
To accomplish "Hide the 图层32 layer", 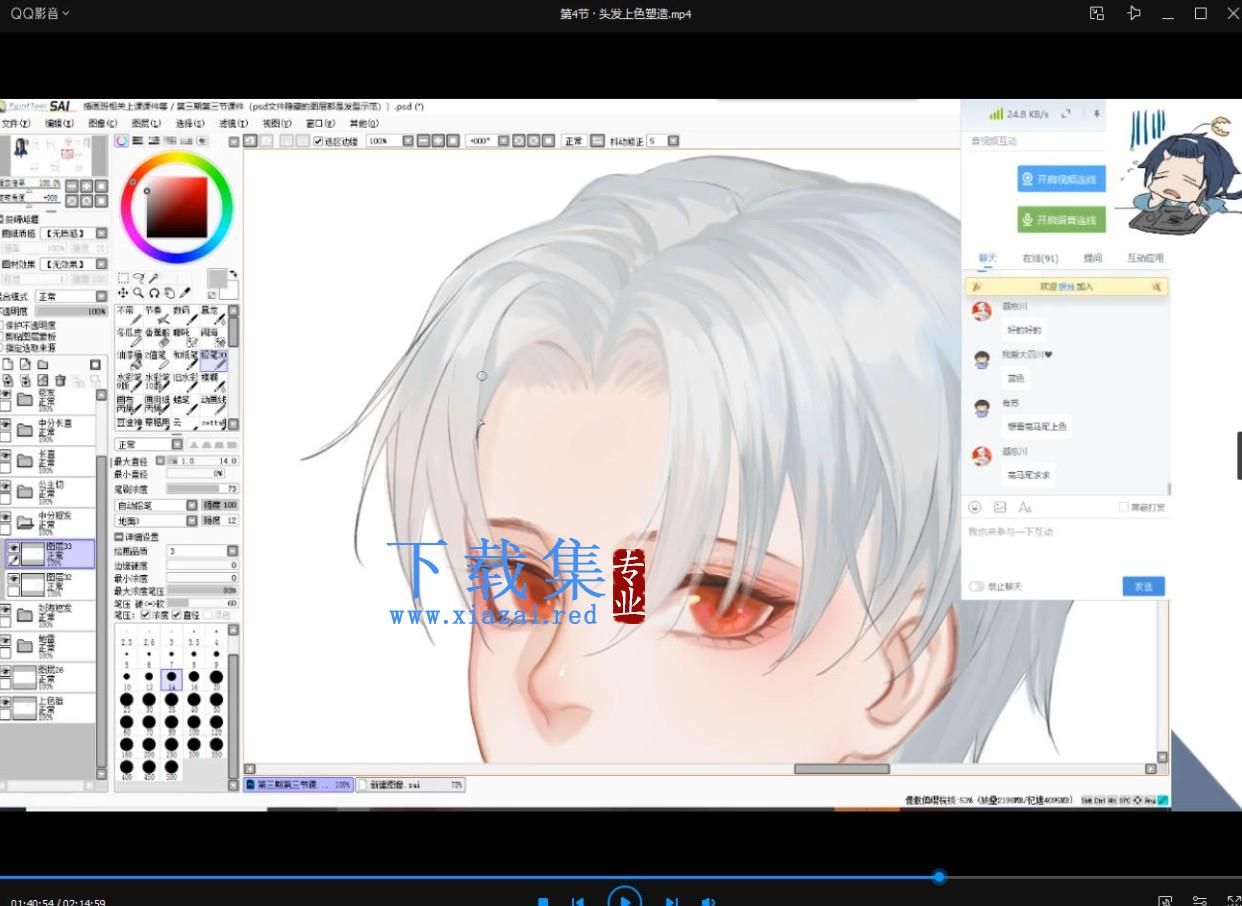I will (x=13, y=579).
